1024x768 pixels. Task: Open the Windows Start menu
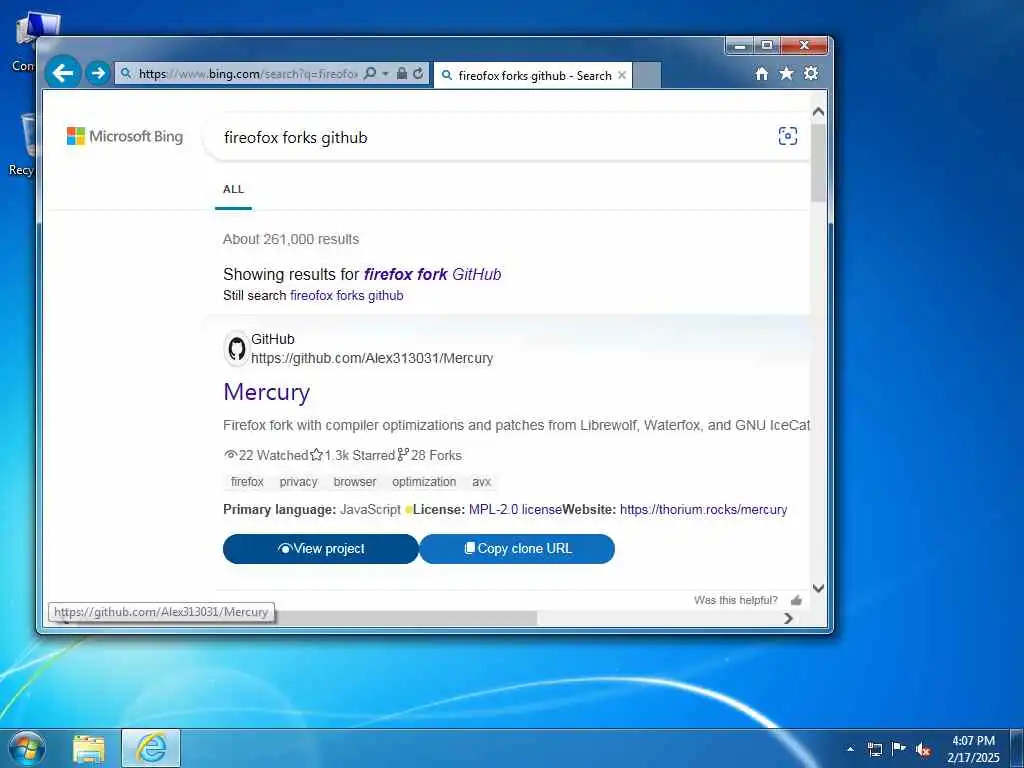click(27, 748)
